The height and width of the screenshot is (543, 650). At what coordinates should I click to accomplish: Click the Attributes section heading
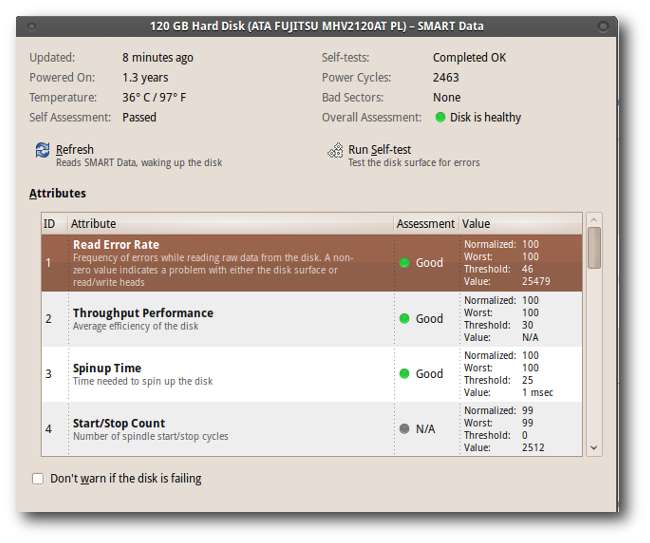tap(58, 194)
